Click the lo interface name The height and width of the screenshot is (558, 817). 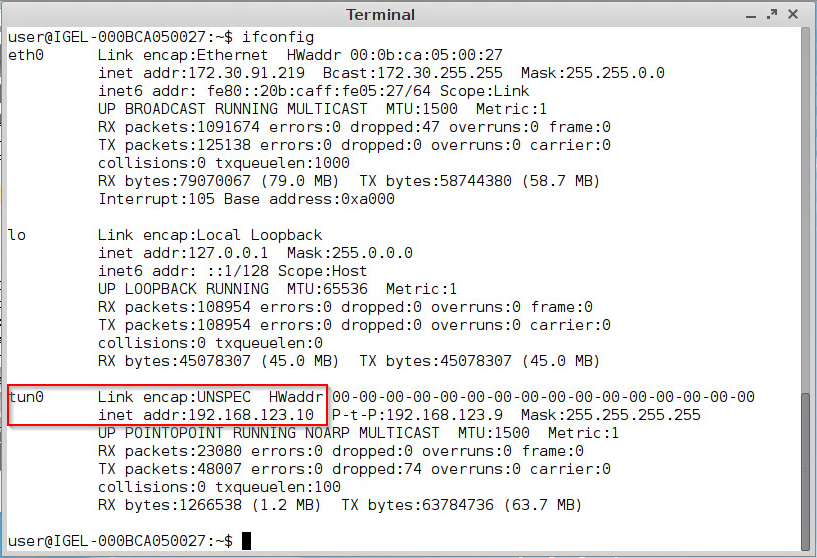[x=17, y=235]
